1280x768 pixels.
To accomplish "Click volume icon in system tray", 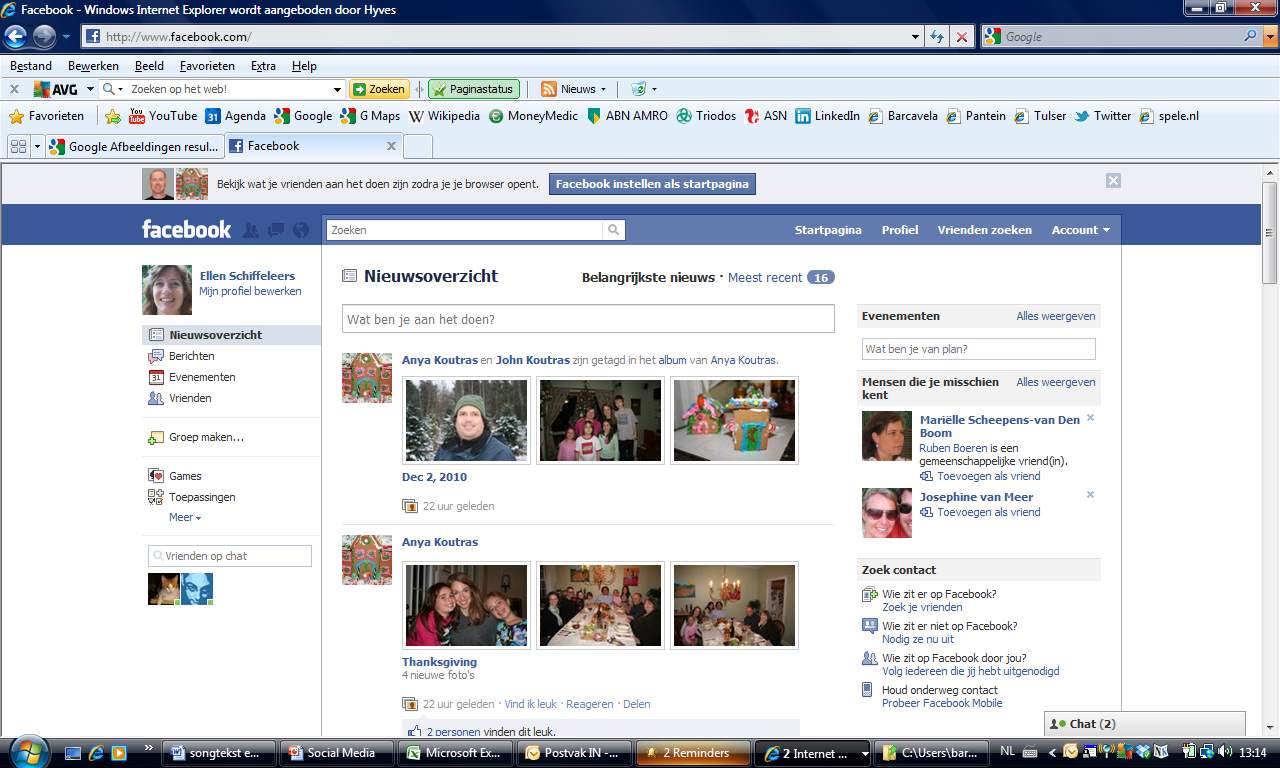I will [1226, 752].
